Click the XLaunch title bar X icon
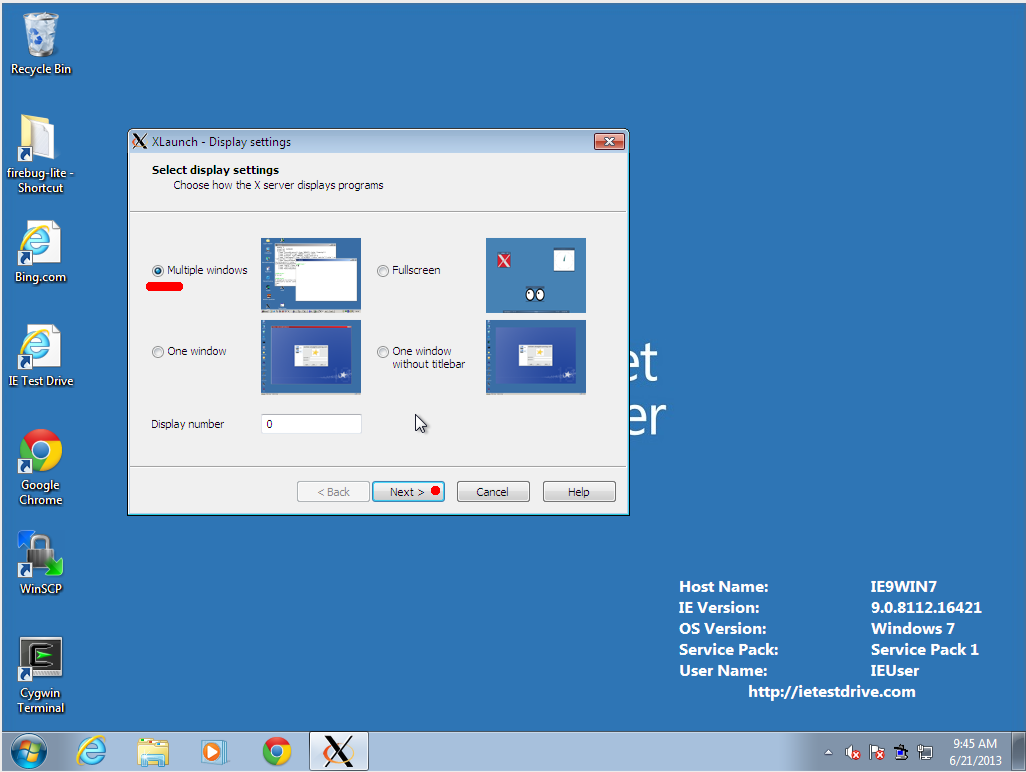 pos(139,141)
